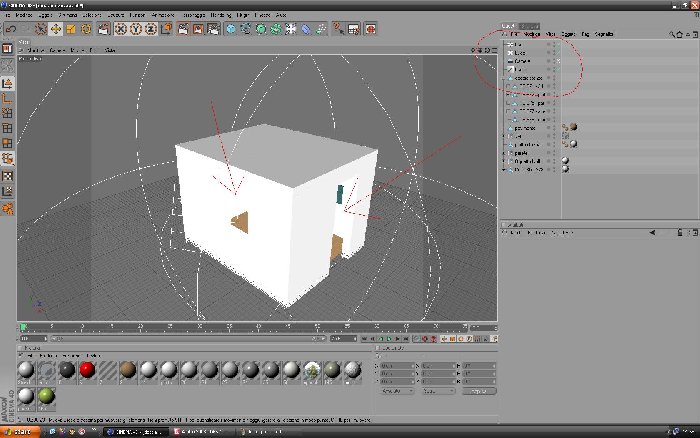Collapse the last object in the tree
The image size is (700, 438).
(504, 170)
